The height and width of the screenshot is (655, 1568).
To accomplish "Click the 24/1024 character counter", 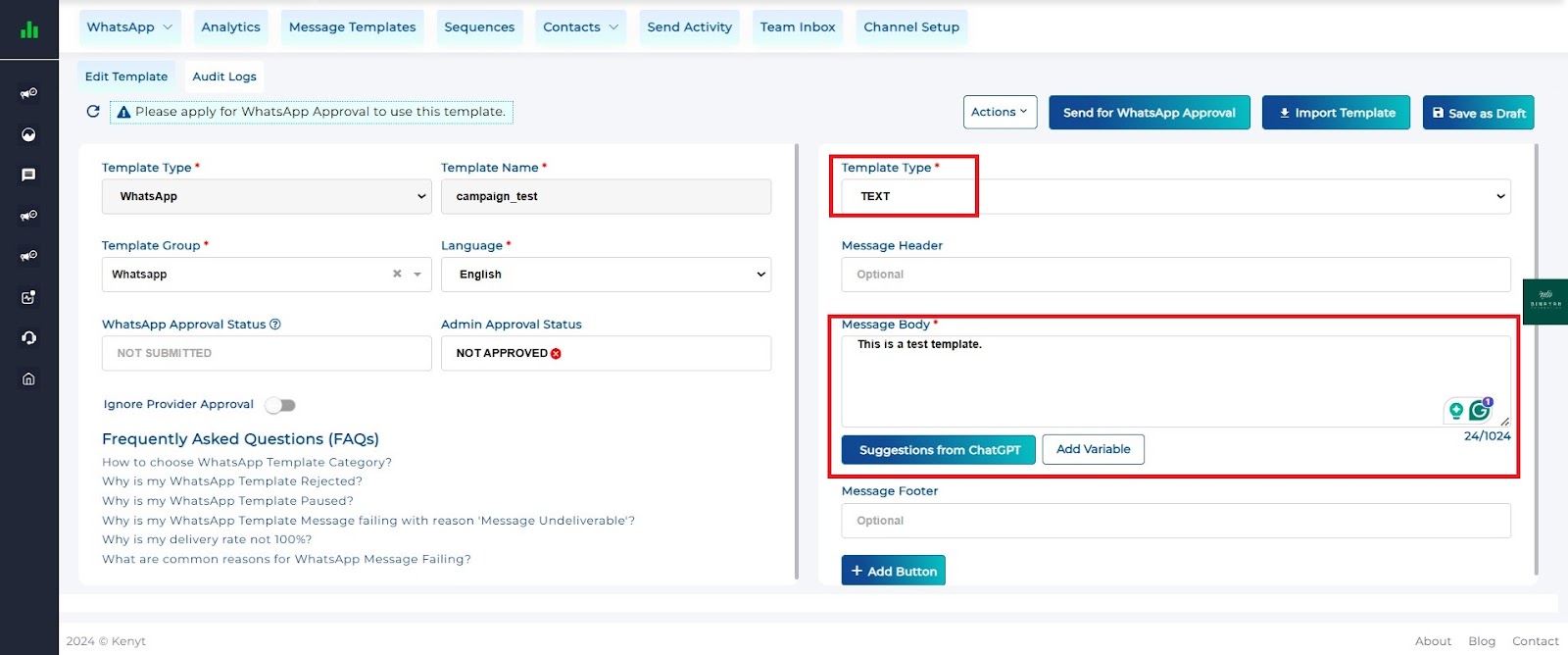I will (1487, 436).
